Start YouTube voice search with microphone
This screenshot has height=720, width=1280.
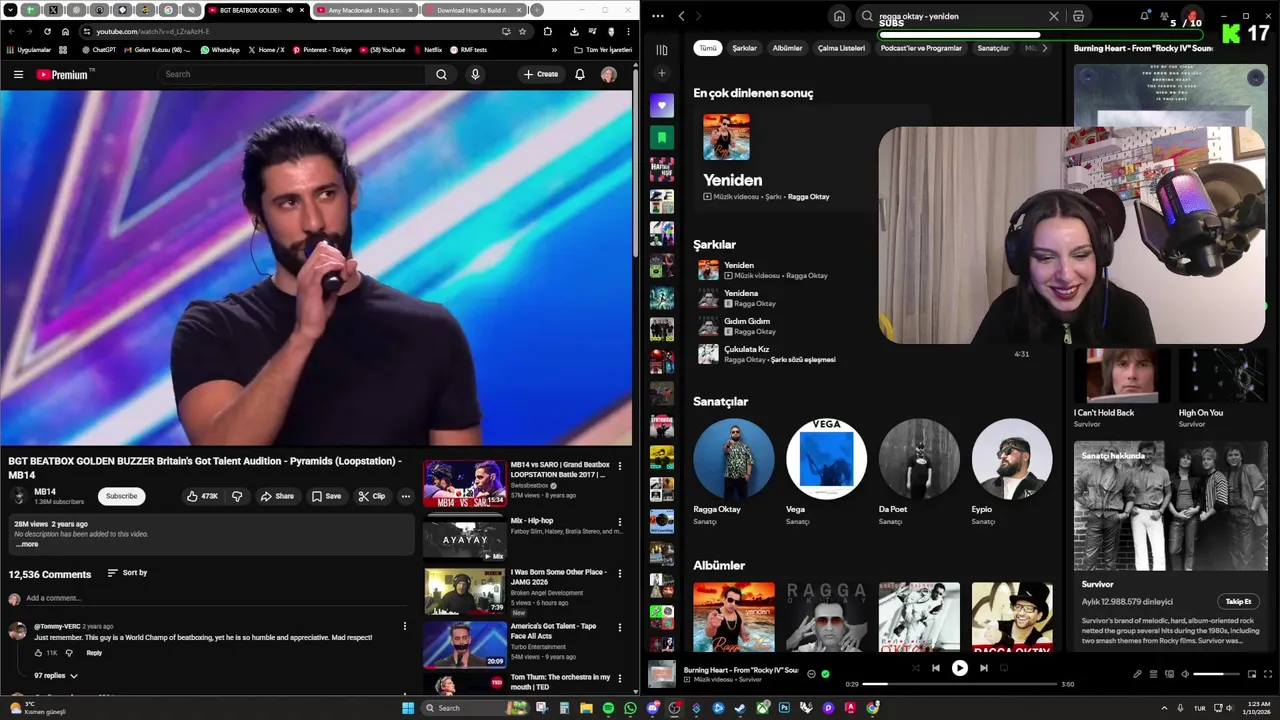point(475,74)
